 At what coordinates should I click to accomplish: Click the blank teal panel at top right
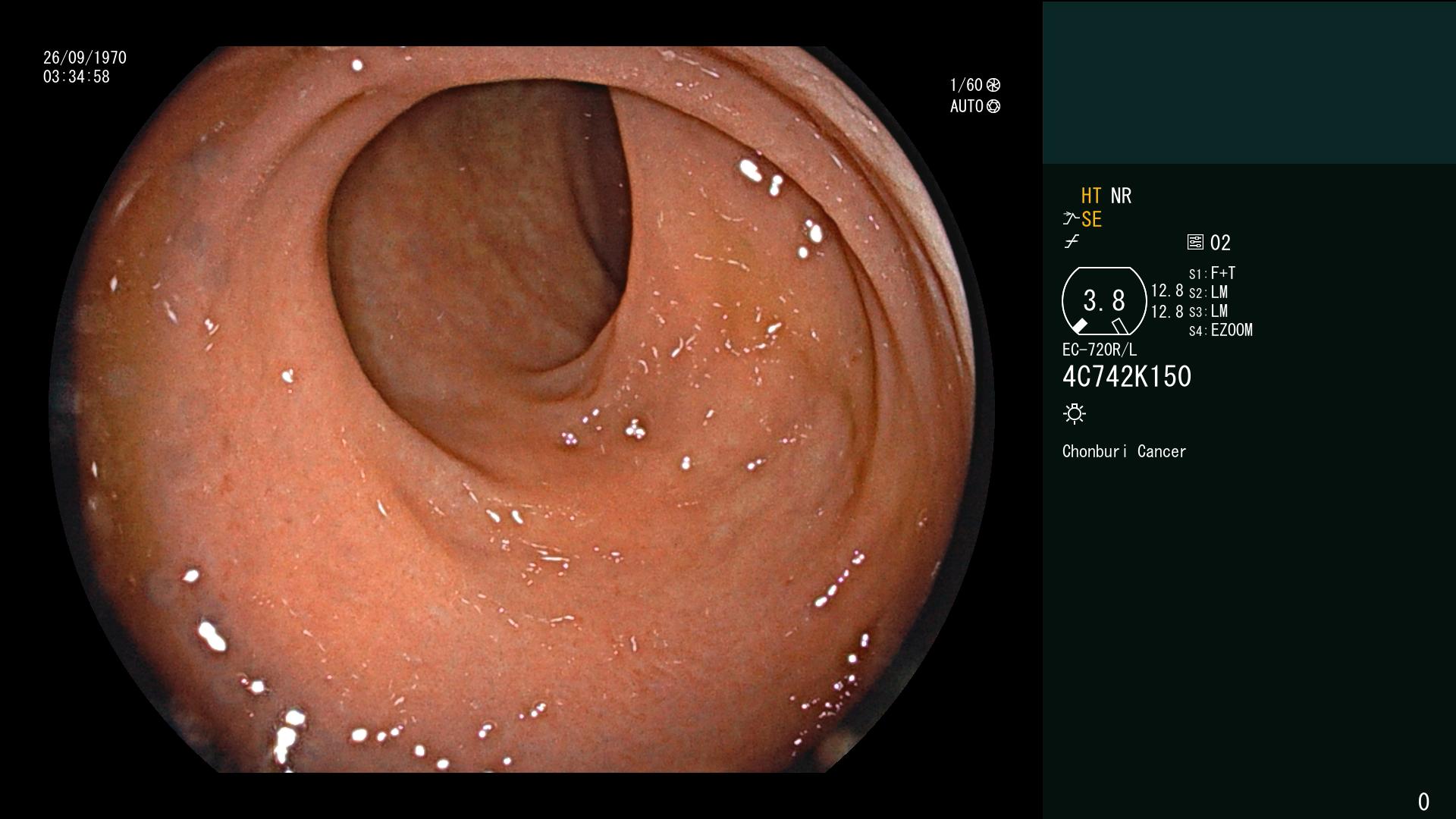[1249, 82]
